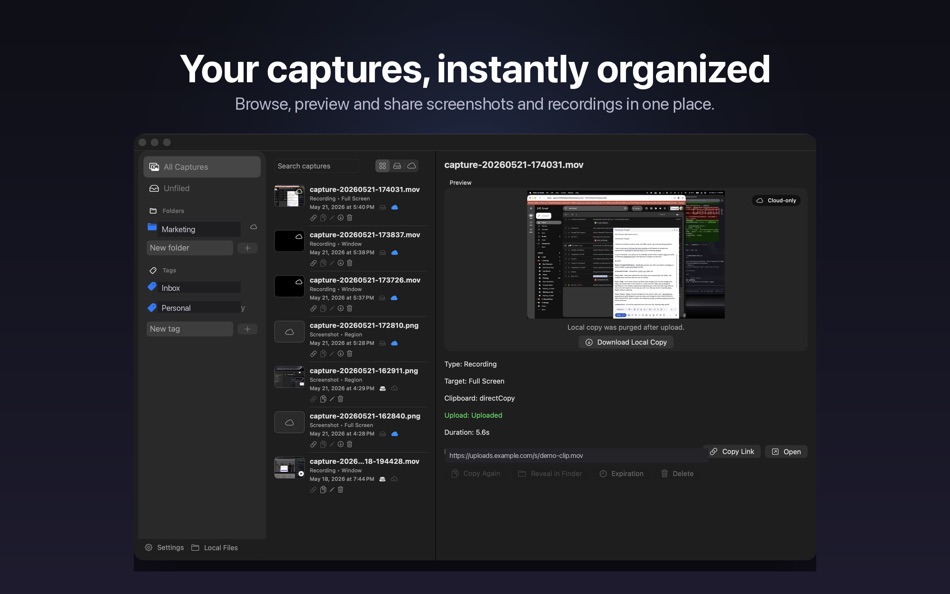Thumbnail of capture-20260521-162911.png
This screenshot has height=594, width=950.
click(x=289, y=377)
